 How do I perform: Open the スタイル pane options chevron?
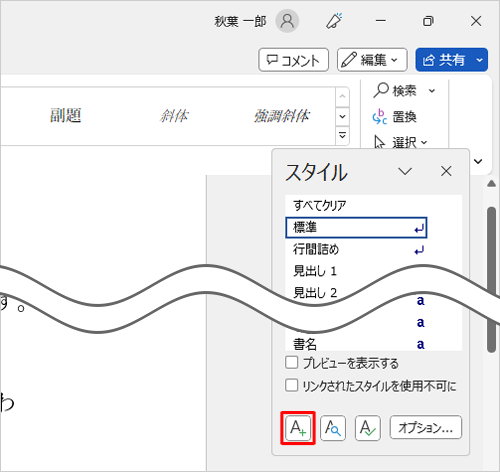coord(405,171)
